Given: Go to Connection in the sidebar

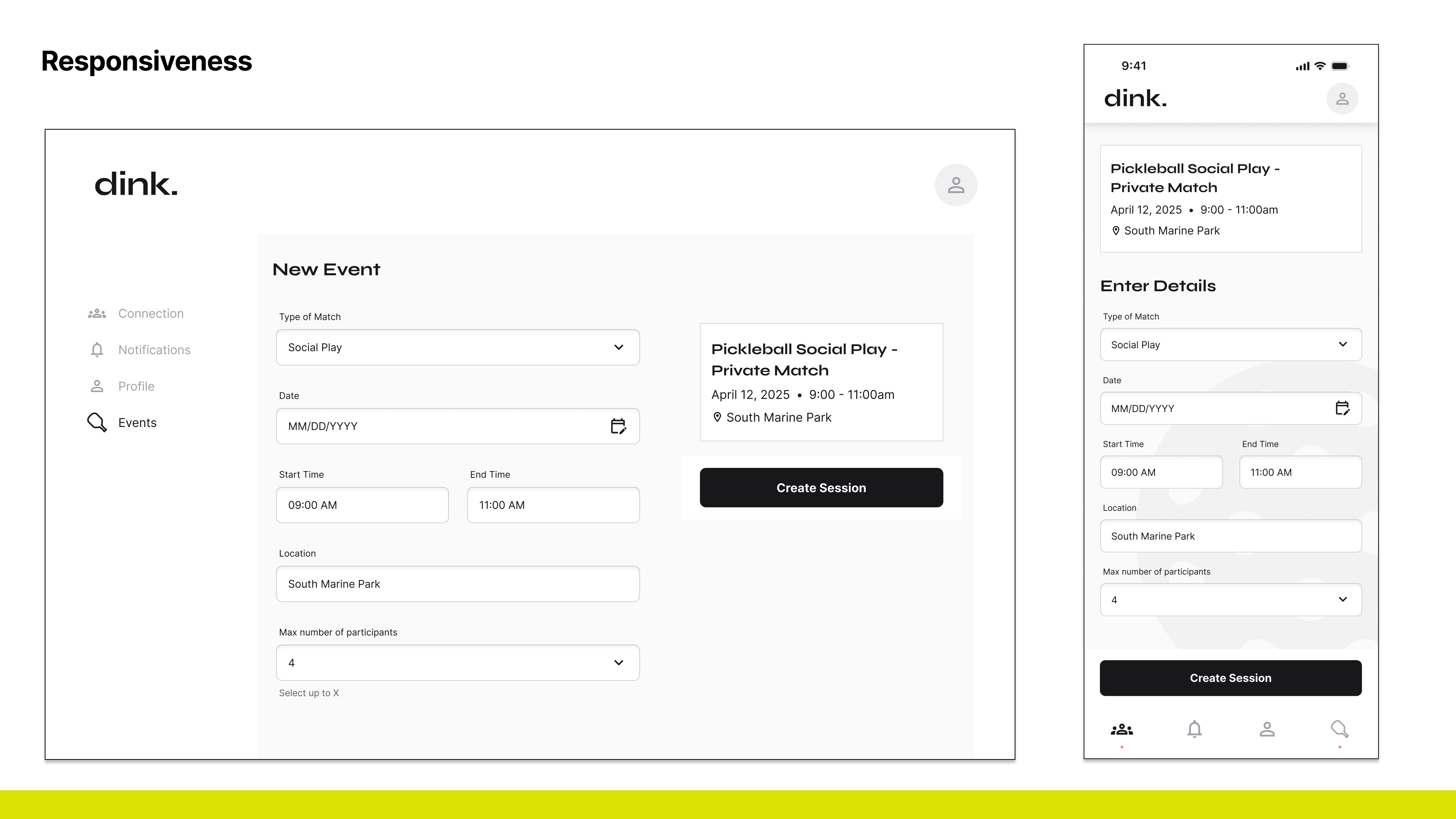Looking at the screenshot, I should click(136, 313).
